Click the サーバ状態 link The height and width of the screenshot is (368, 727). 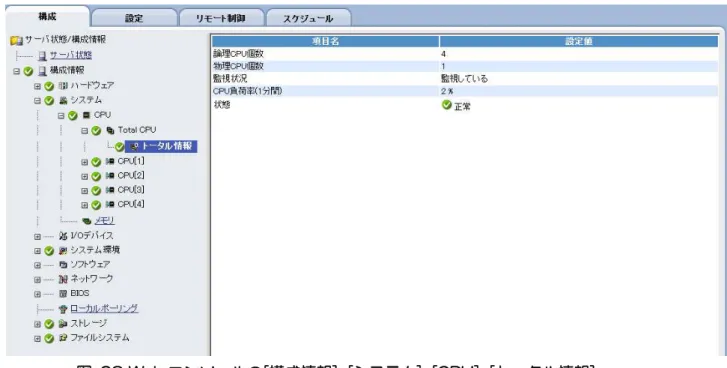point(71,55)
